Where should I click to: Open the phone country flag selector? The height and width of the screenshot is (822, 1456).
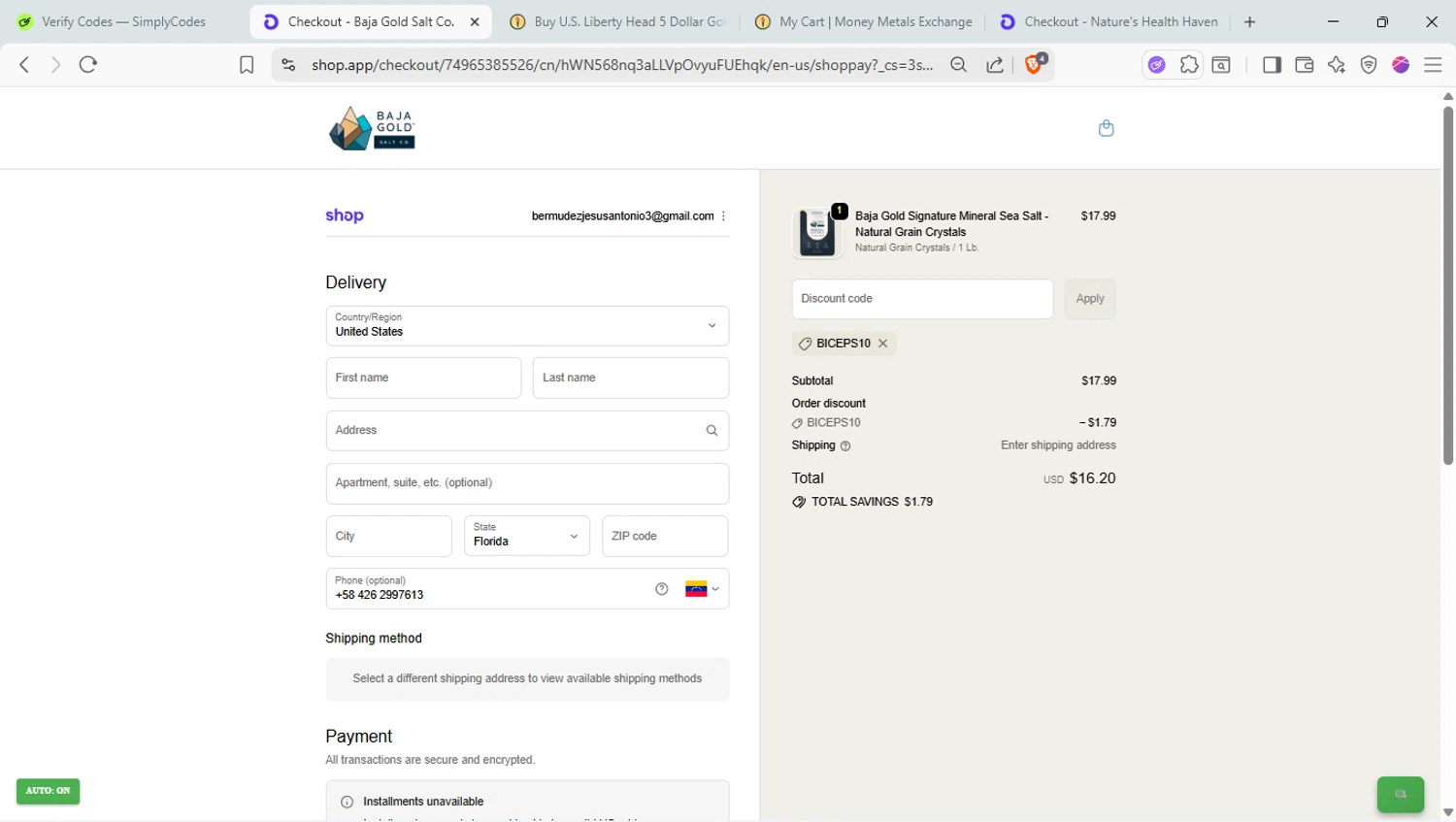click(703, 589)
